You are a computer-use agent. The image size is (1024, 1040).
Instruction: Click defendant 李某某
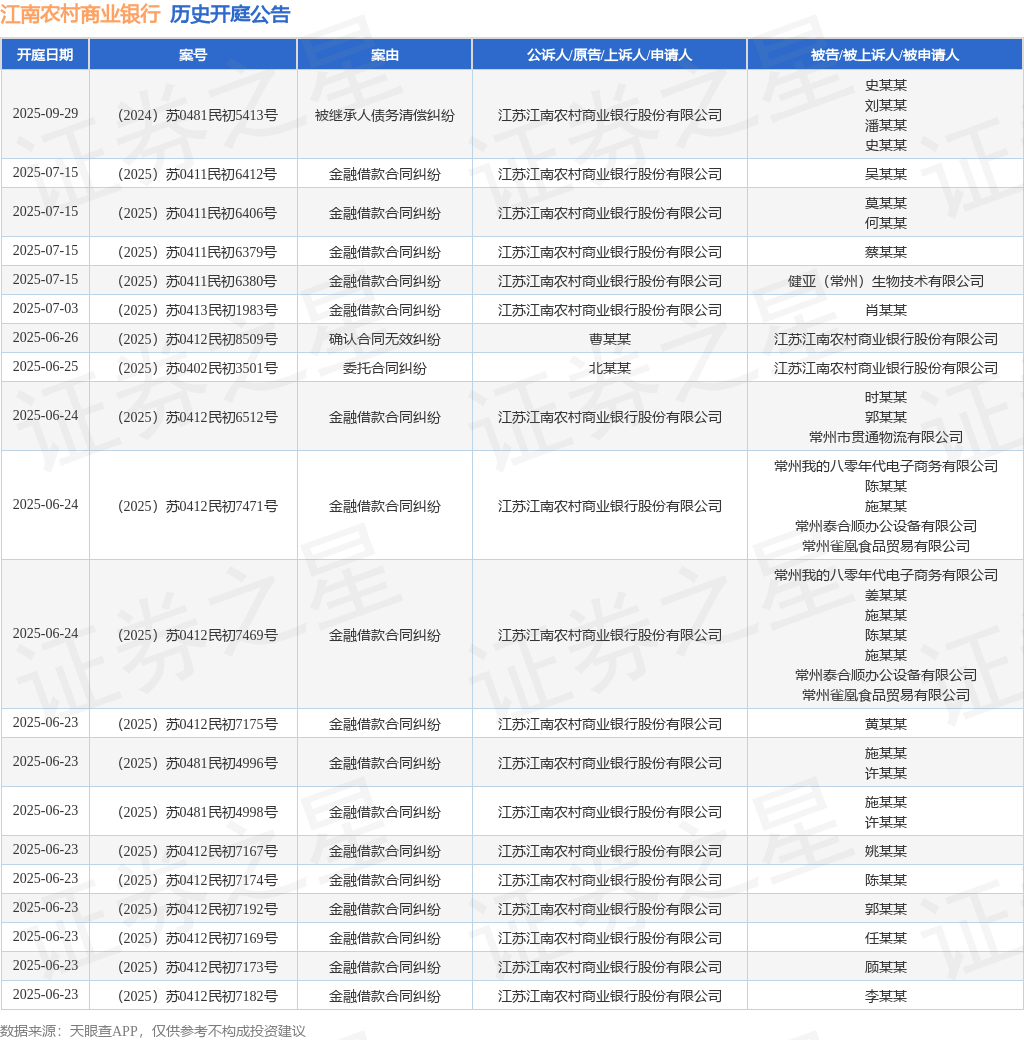(x=885, y=997)
